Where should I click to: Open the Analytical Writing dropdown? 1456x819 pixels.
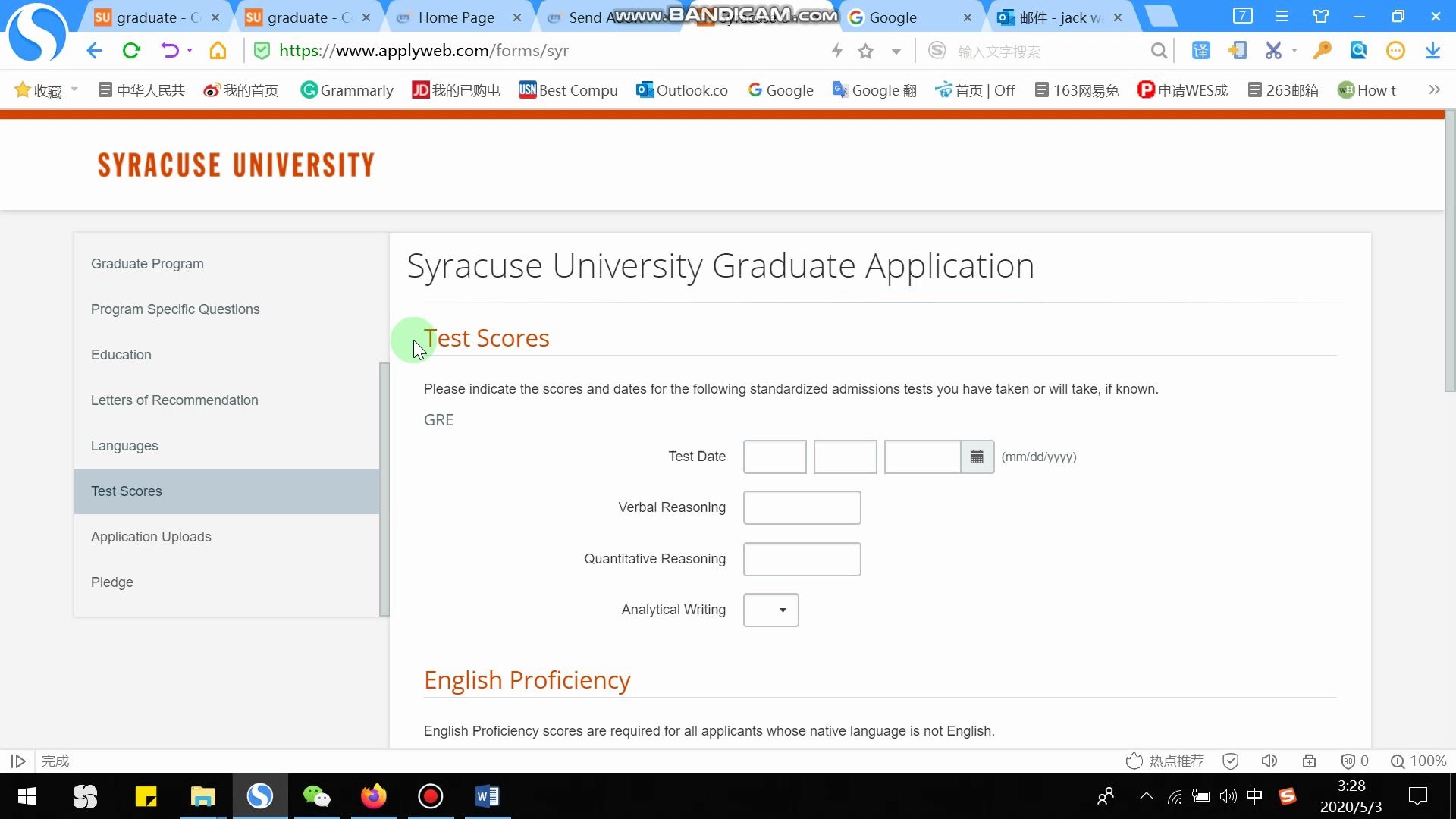pos(771,610)
